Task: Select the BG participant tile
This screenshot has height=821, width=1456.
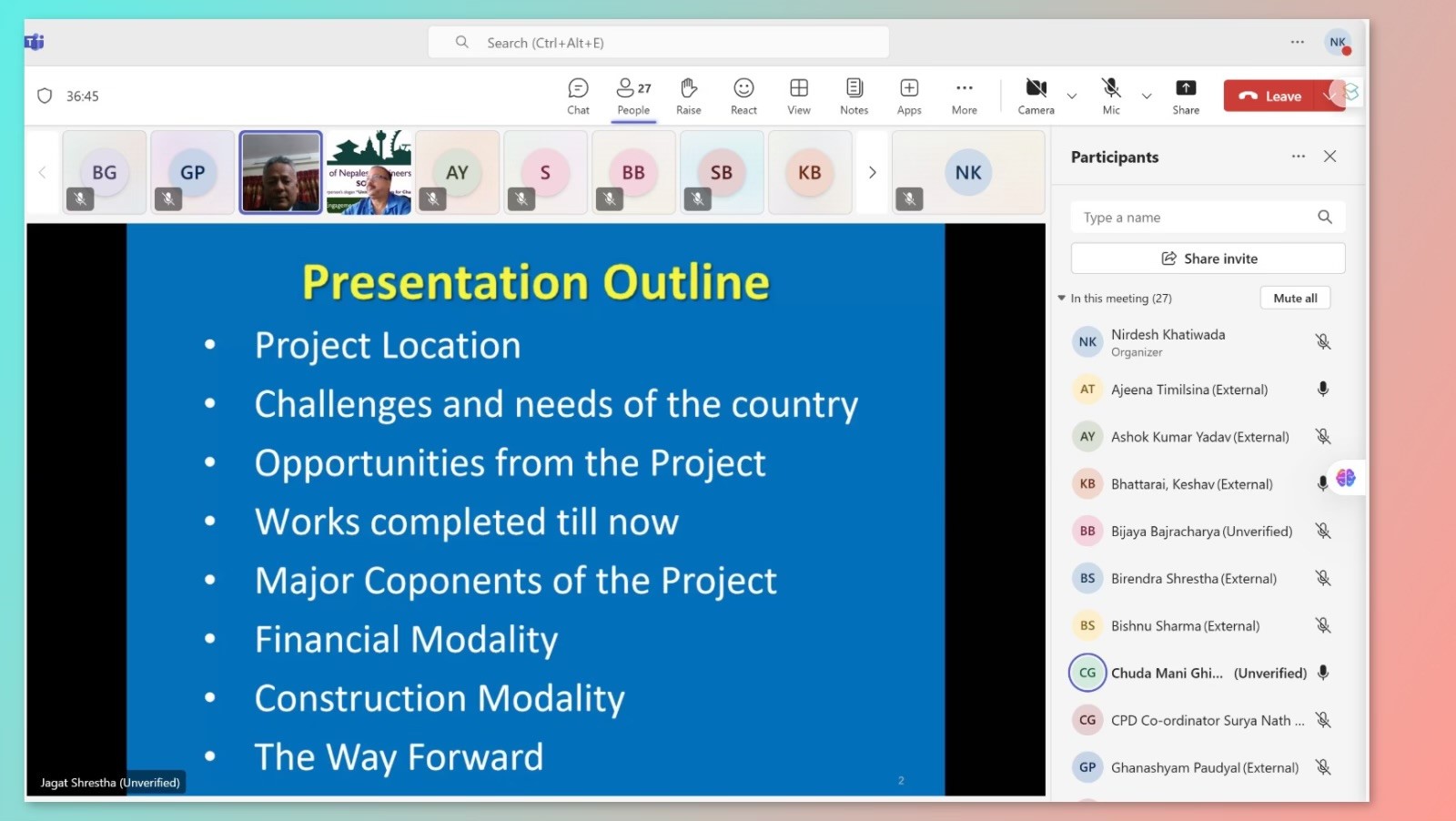Action: 105,172
